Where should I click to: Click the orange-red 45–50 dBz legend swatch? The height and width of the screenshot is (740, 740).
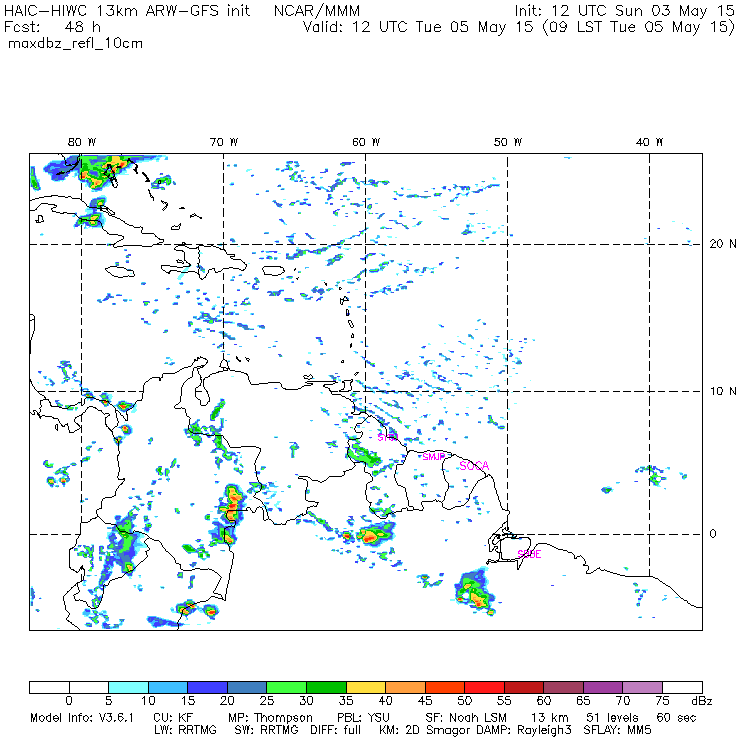click(445, 687)
